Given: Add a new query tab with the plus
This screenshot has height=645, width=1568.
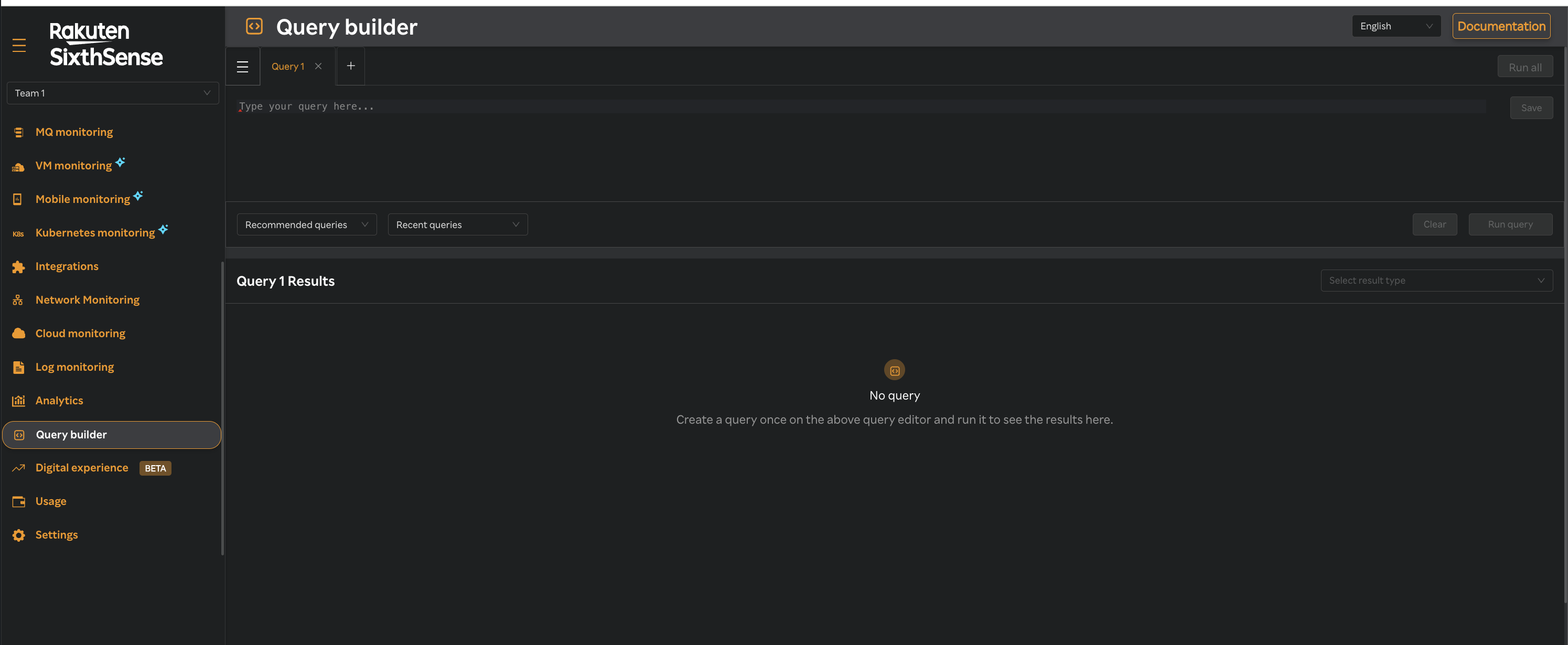Looking at the screenshot, I should coord(351,66).
